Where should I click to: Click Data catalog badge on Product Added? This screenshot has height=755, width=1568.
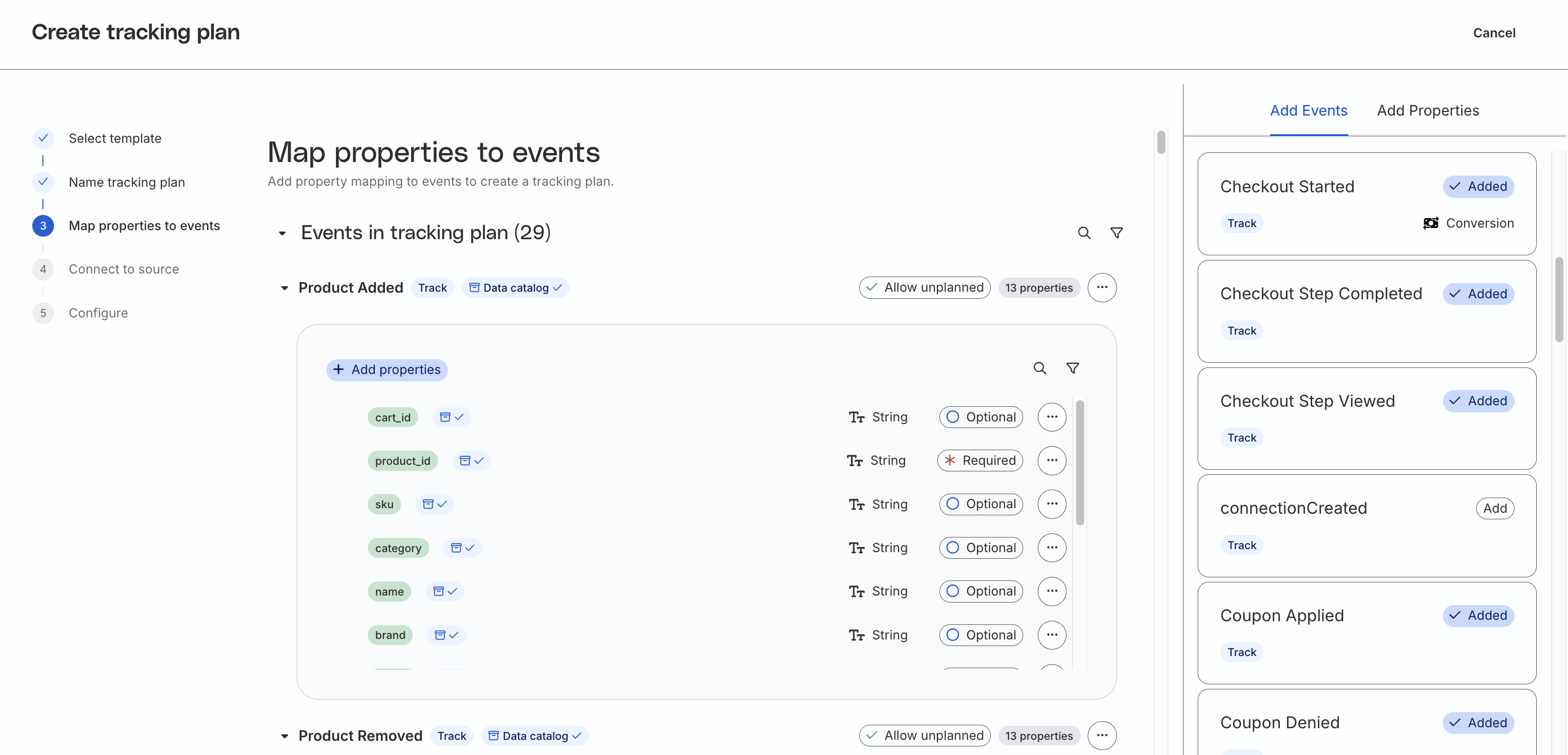[x=516, y=287]
